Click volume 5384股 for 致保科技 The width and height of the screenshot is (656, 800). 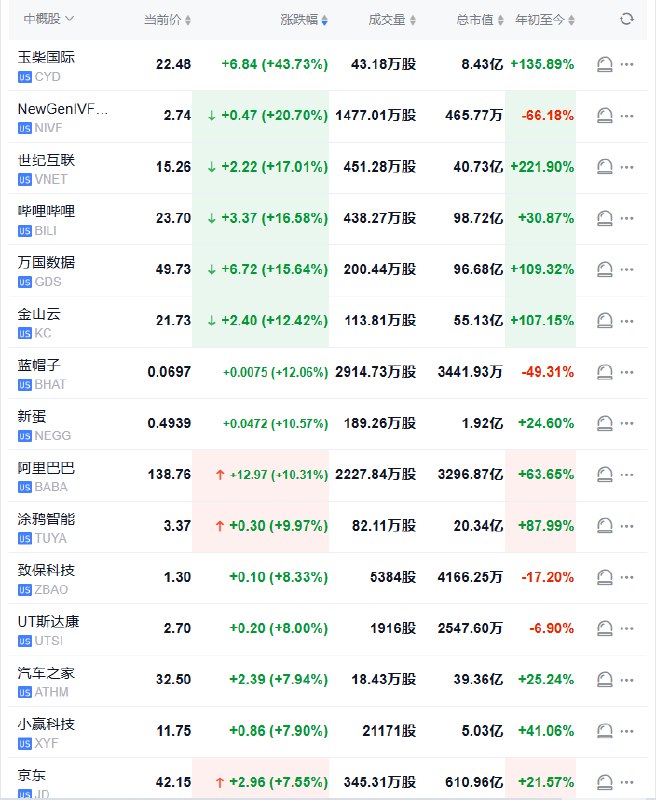[393, 577]
